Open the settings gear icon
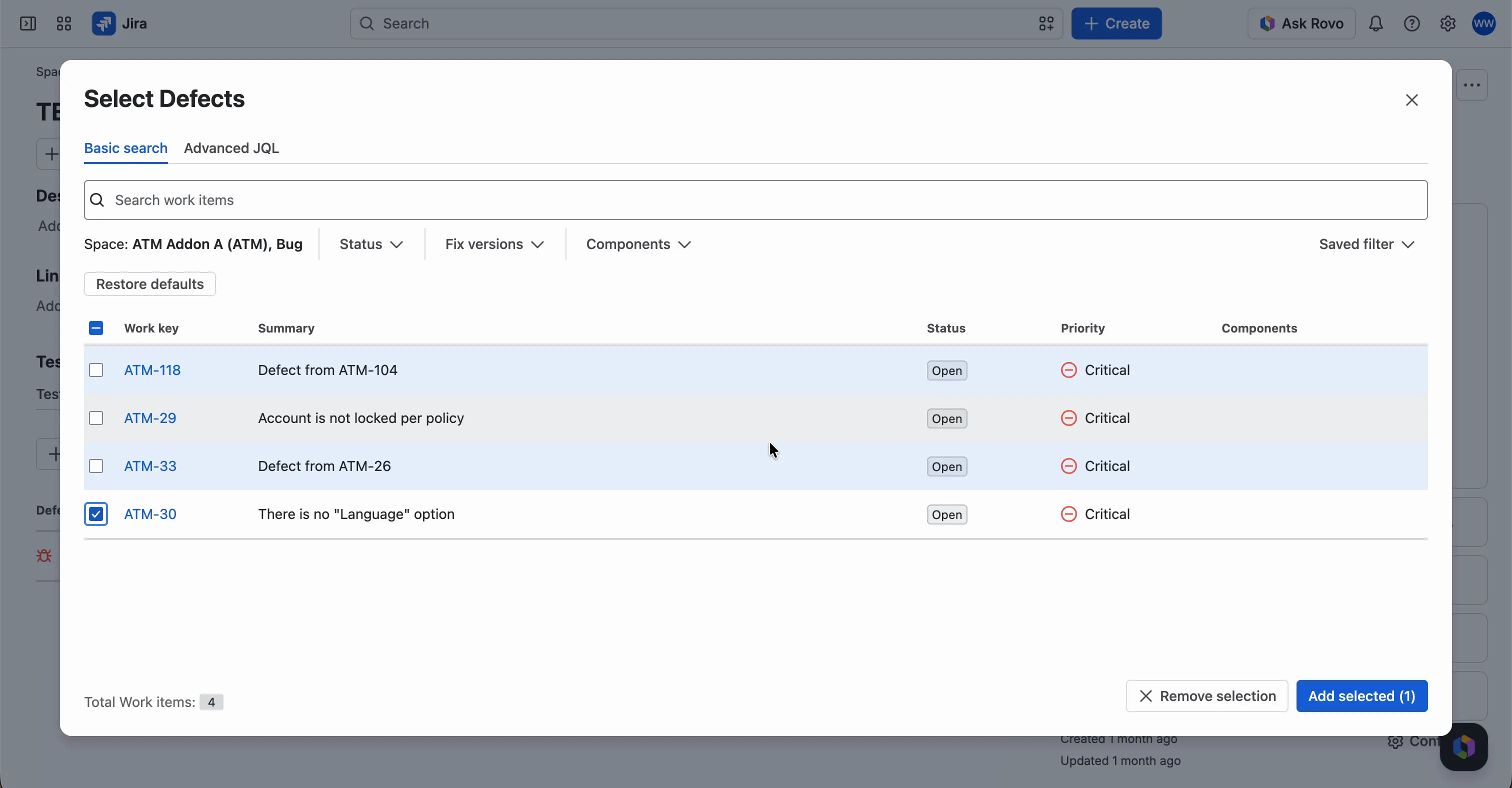The width and height of the screenshot is (1512, 788). [1447, 23]
